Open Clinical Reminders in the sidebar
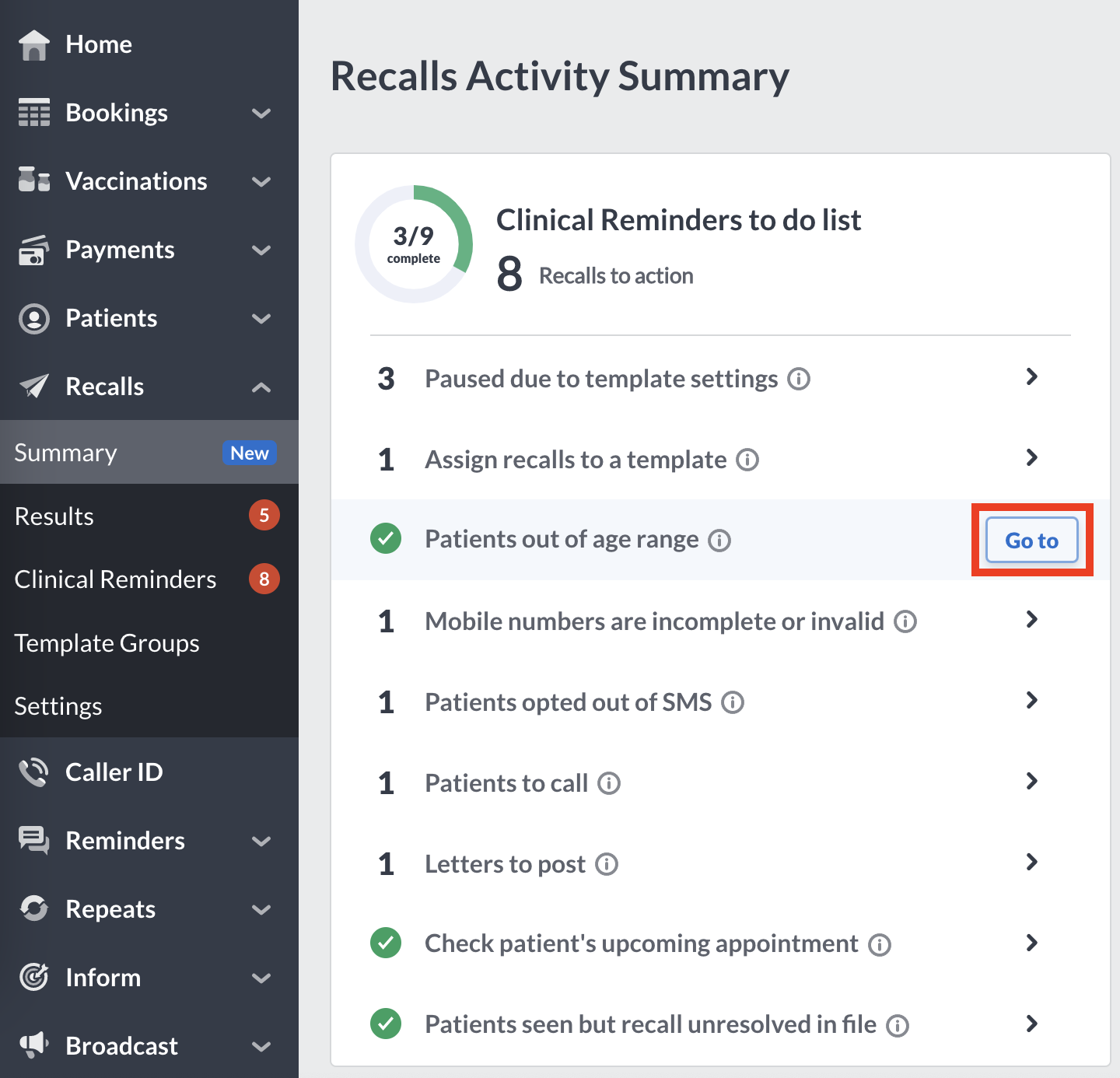 (115, 579)
